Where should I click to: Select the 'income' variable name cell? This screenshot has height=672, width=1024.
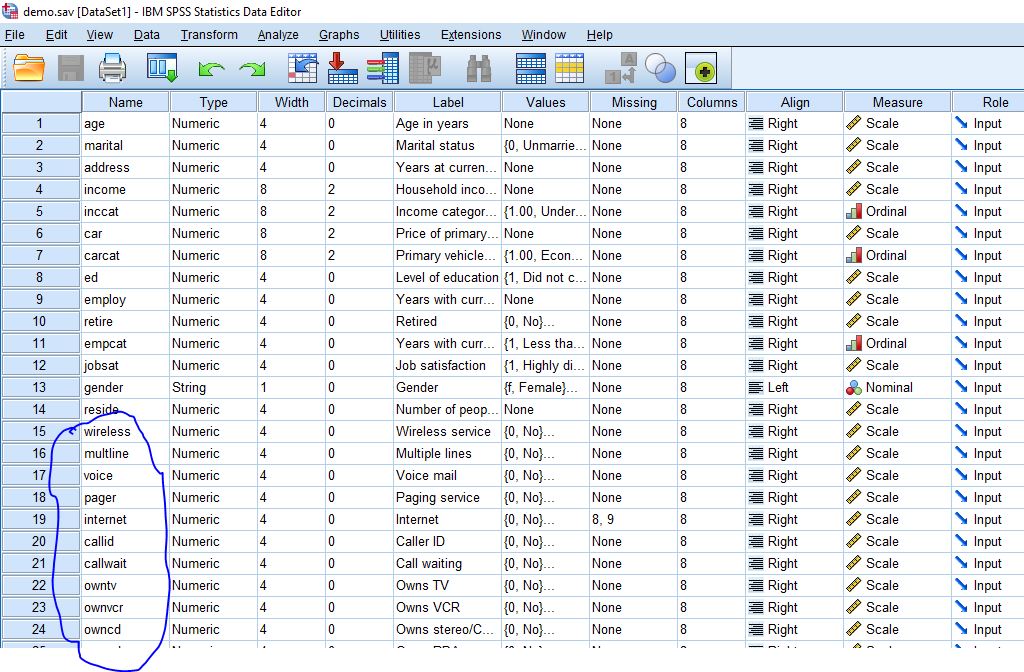[x=125, y=189]
